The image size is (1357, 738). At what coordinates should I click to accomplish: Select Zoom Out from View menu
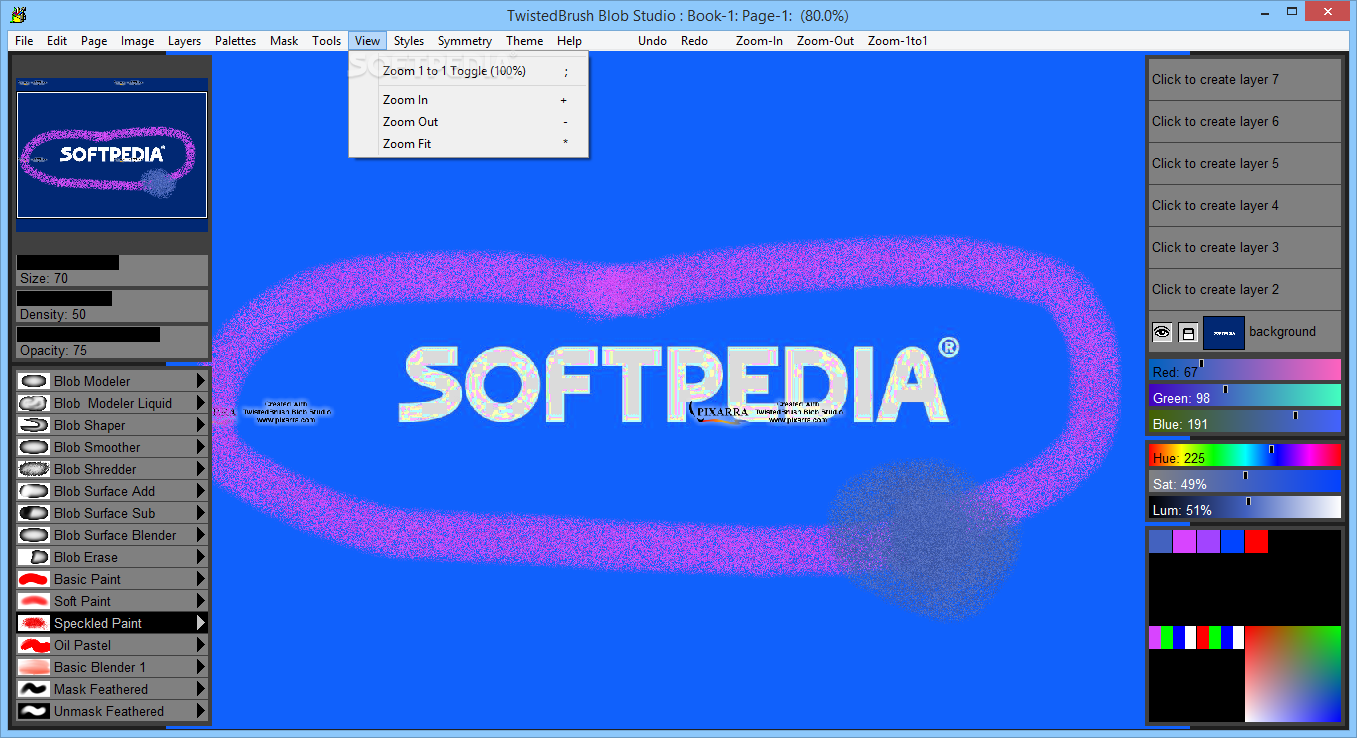(468, 122)
